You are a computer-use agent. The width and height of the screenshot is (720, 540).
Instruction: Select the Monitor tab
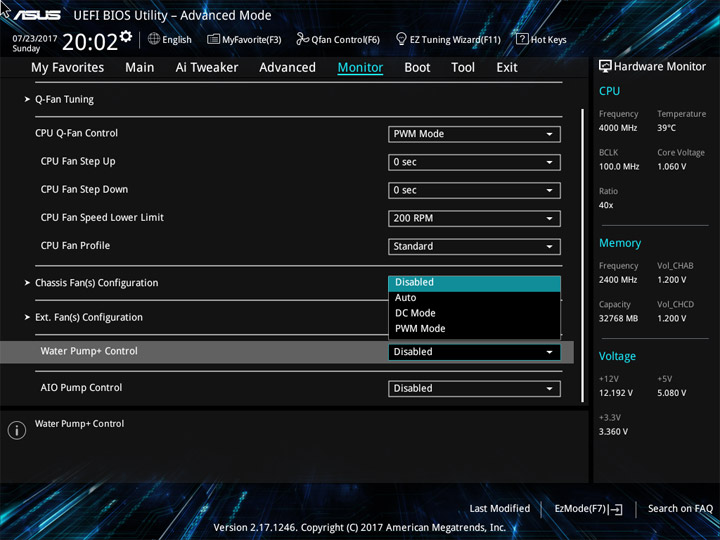point(360,68)
